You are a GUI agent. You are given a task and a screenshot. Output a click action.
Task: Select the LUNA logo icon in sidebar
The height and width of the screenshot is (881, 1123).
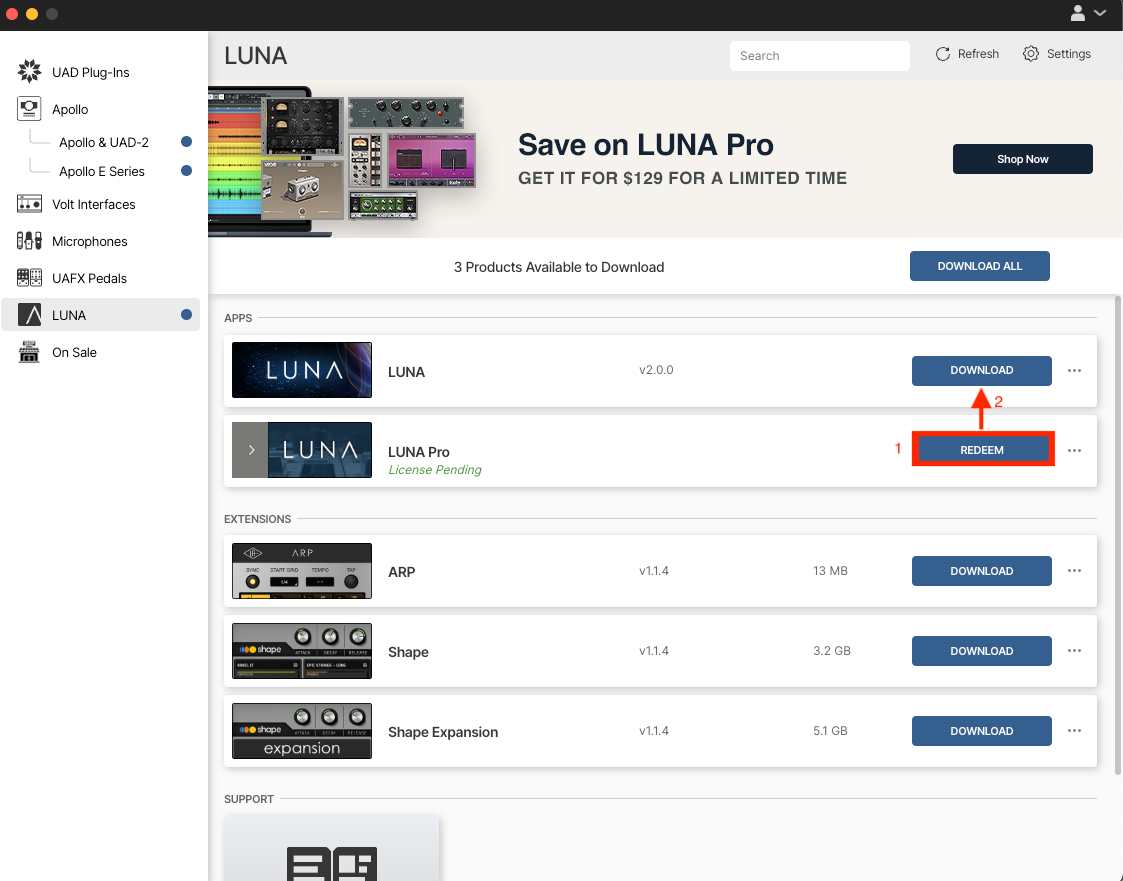pos(29,314)
